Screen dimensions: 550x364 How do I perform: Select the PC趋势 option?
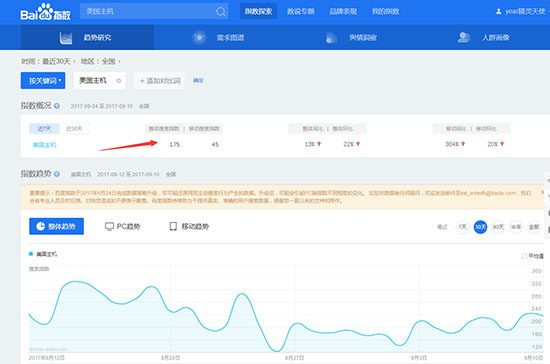pos(123,227)
